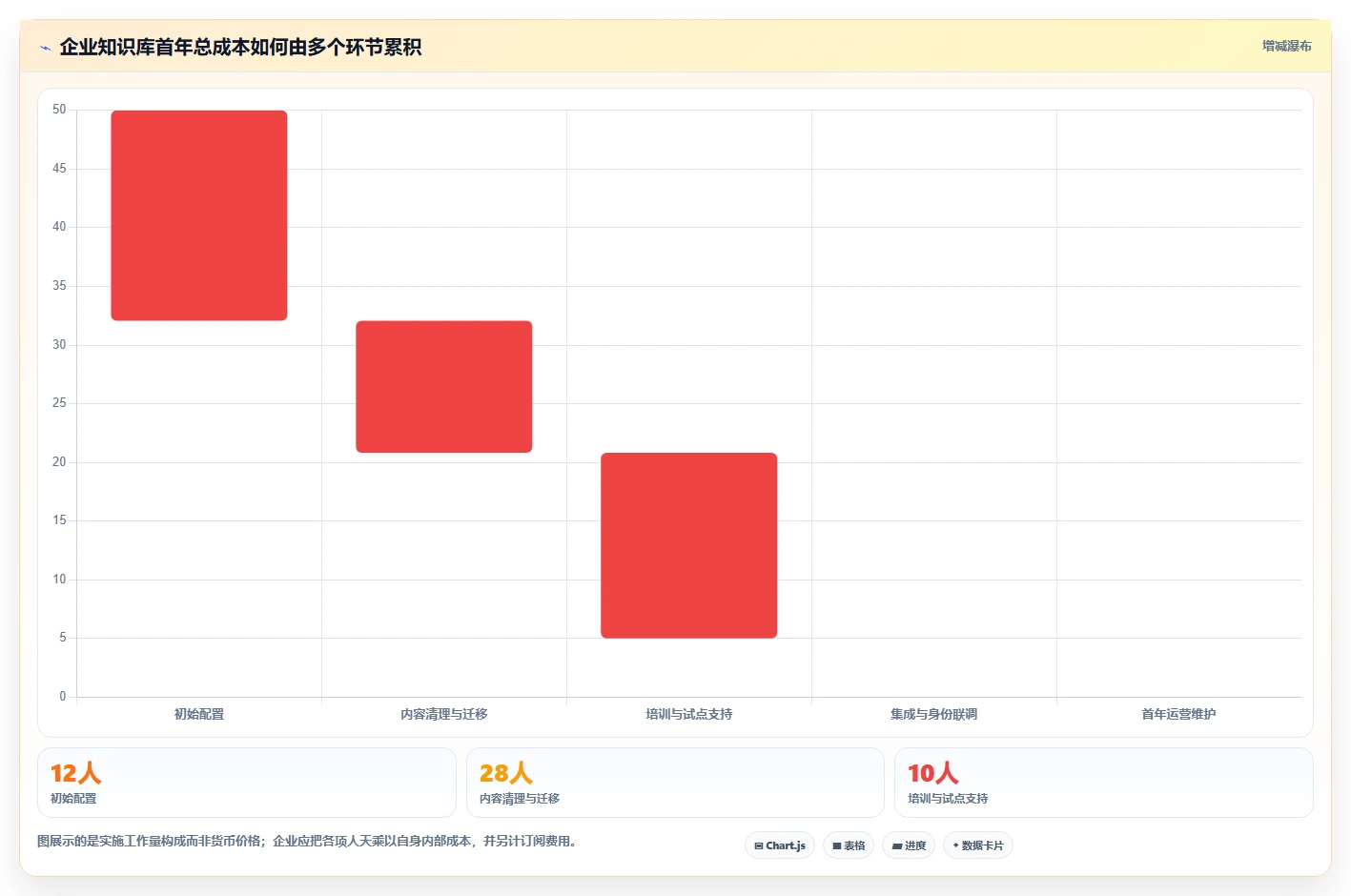Click the y-axis value 25
Viewport: 1351px width, 896px height.
pyautogui.click(x=59, y=403)
